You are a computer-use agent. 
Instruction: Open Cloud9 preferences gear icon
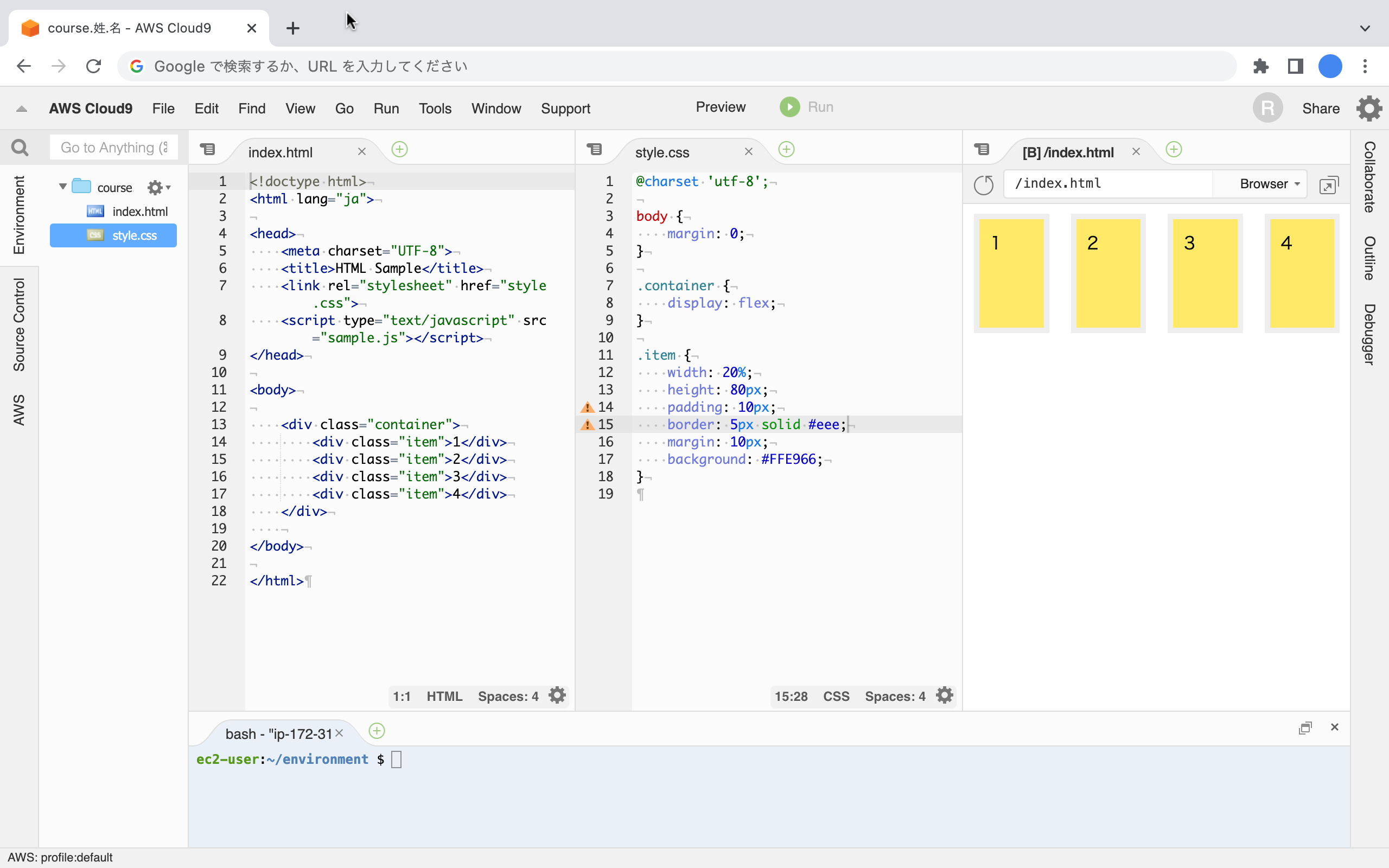(1369, 108)
